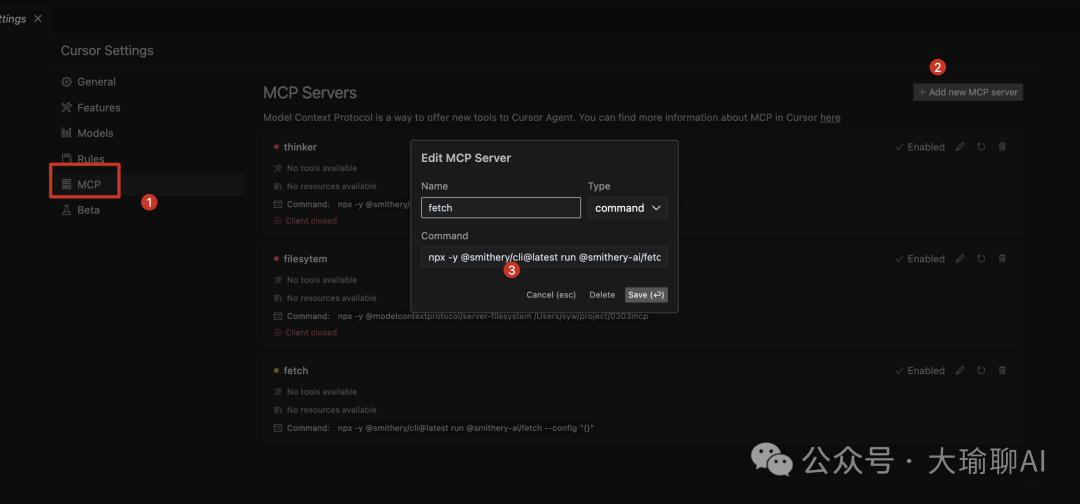Click the edit pencil icon for fetch server
The height and width of the screenshot is (504, 1080).
click(960, 371)
